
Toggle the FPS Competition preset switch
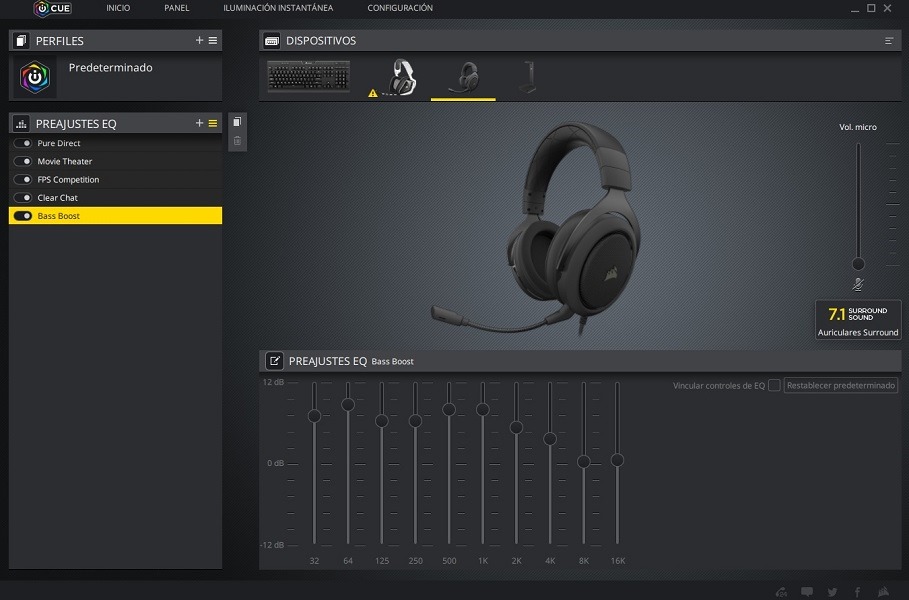tap(23, 180)
